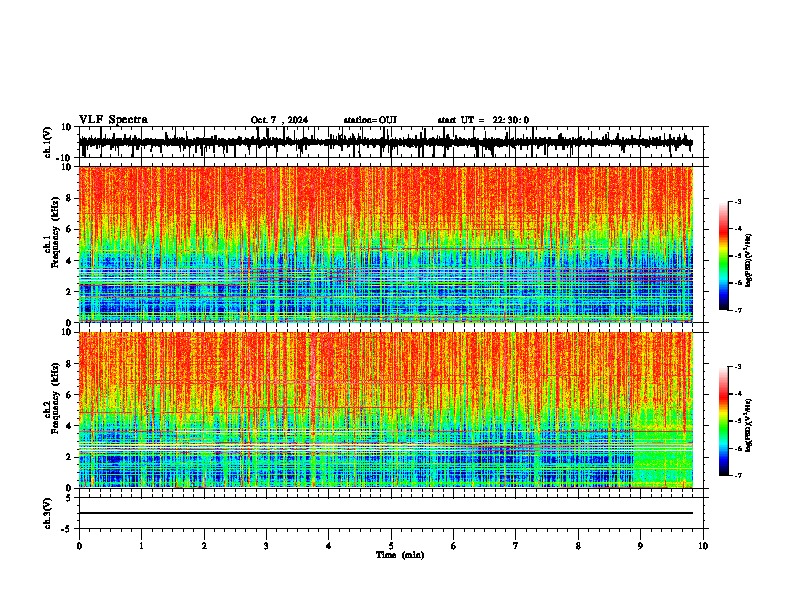The width and height of the screenshot is (792, 612).
Task: Click the "6" tick on the time axis
Action: point(453,546)
